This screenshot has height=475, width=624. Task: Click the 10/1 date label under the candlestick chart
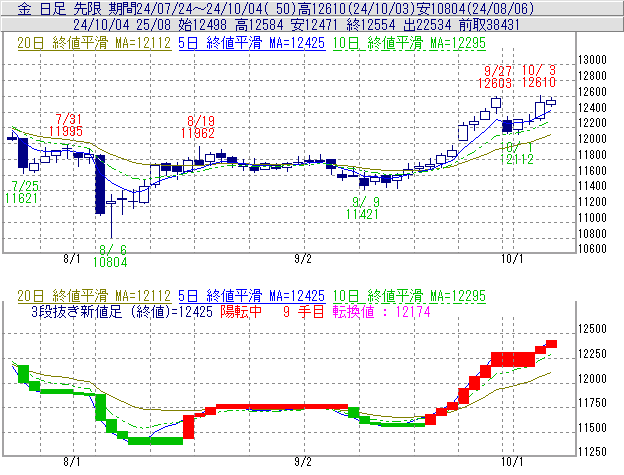[512, 259]
